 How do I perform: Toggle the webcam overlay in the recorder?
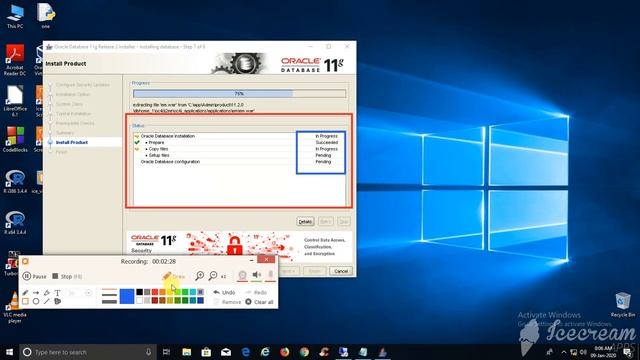click(x=242, y=276)
